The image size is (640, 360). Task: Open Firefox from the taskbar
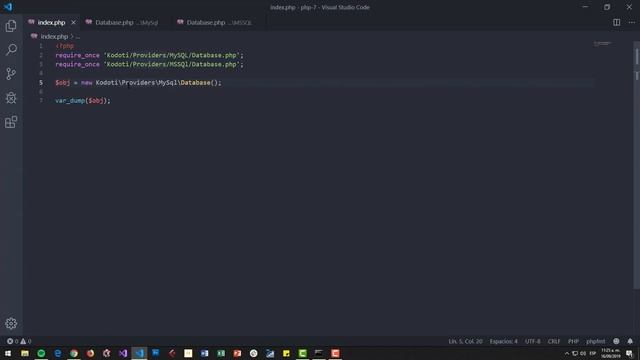90,353
